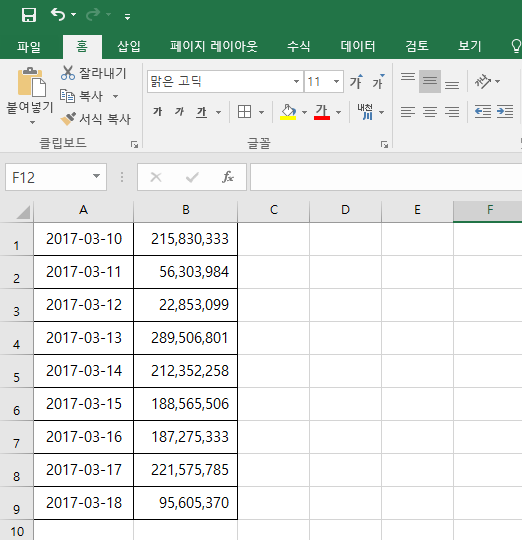The image size is (522, 540).
Task: Apply the yellow fill color bucket
Action: [x=288, y=112]
